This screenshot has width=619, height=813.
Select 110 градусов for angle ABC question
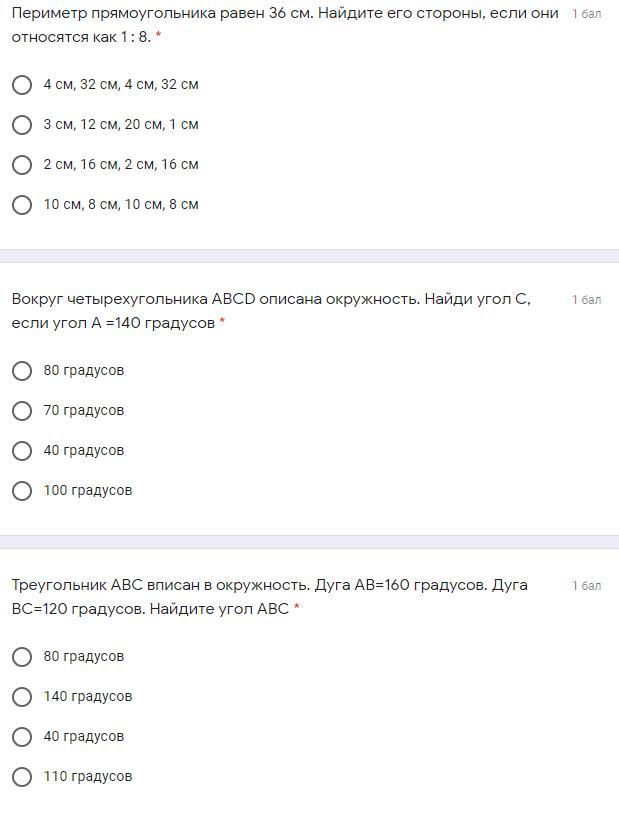(x=22, y=776)
